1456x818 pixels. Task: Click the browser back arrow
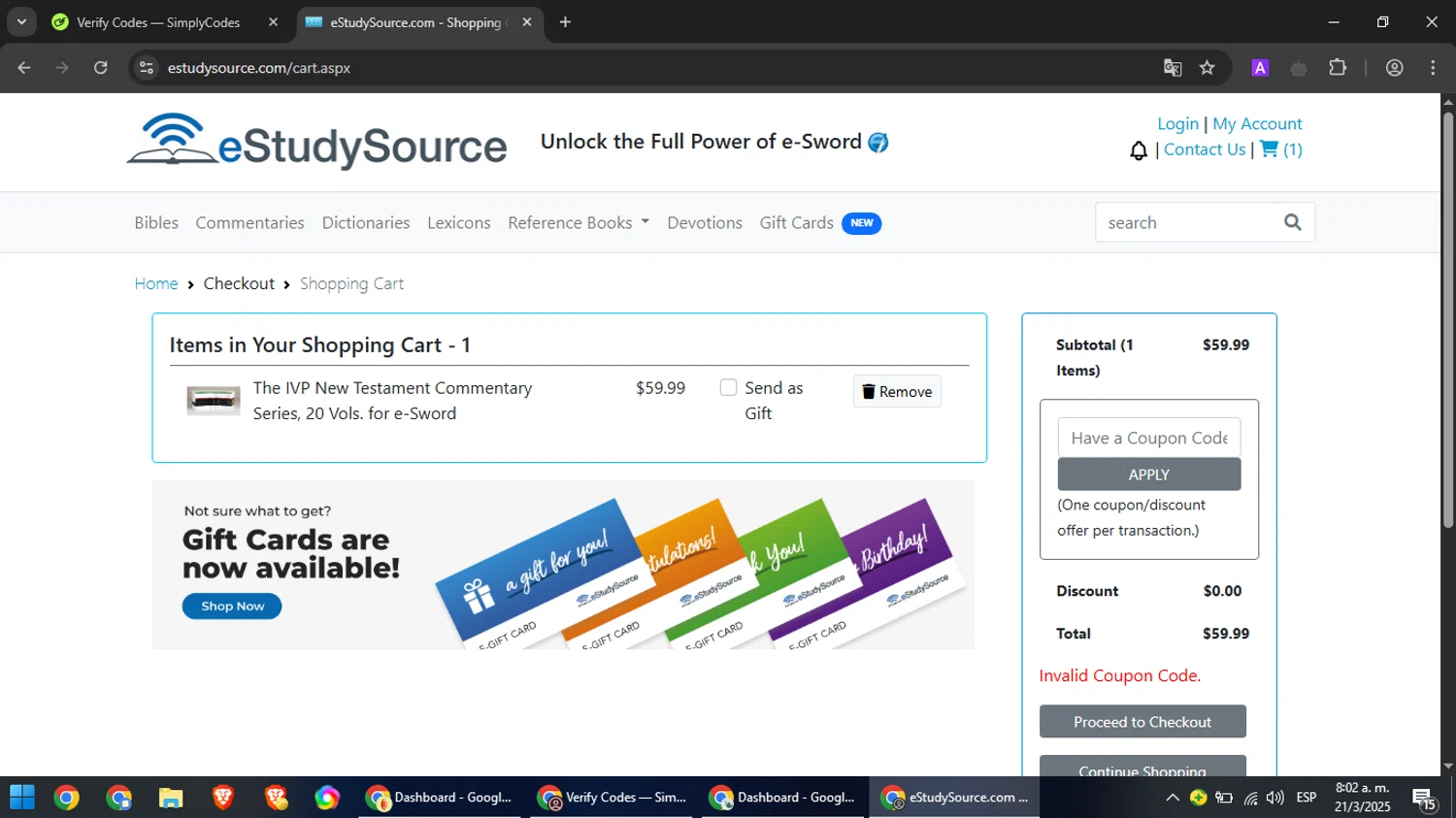(x=24, y=68)
